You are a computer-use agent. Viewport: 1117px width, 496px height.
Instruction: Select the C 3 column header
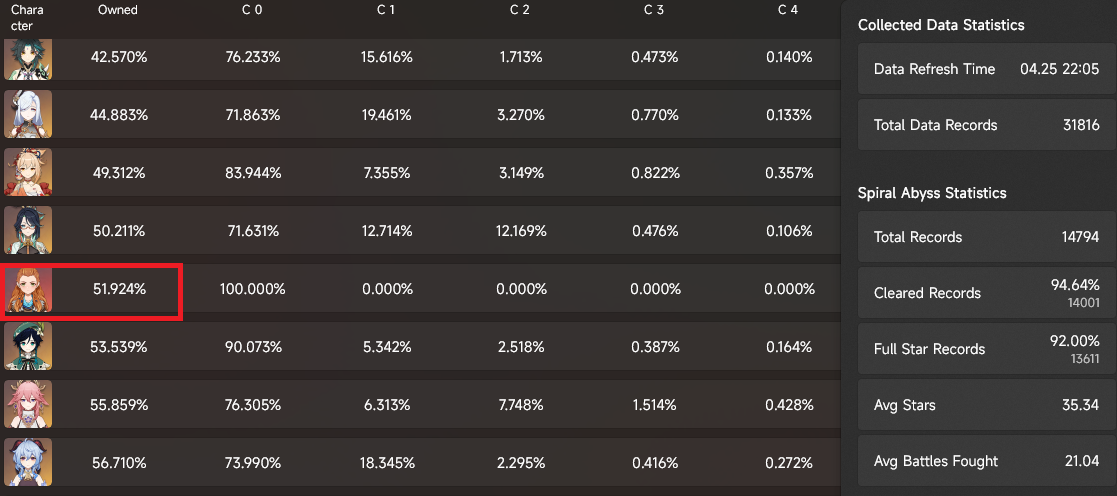654,10
